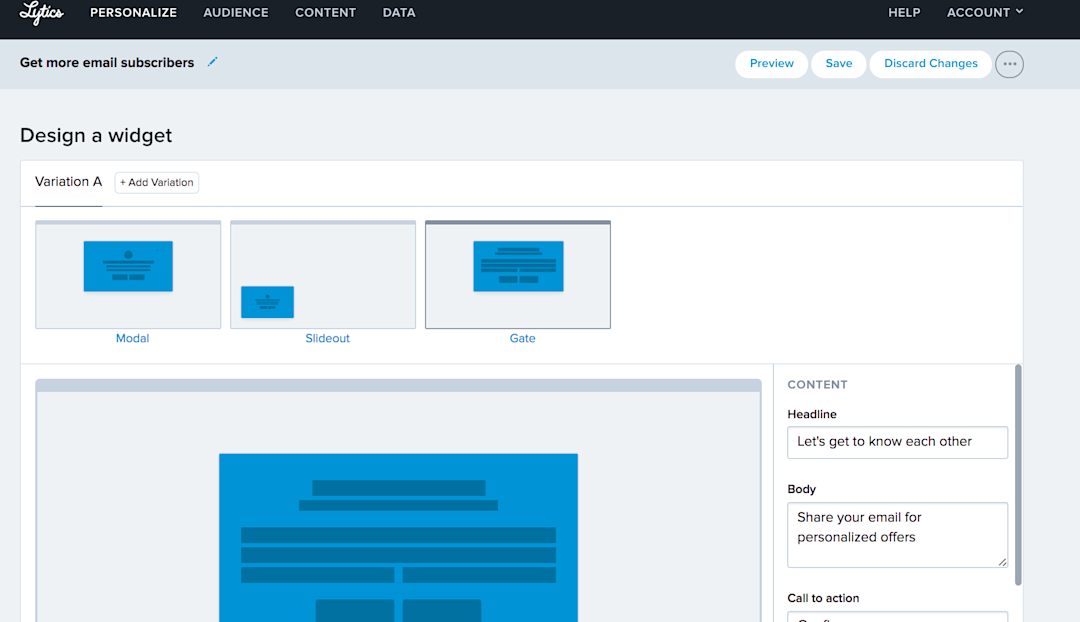
Task: Open the Audience menu
Action: point(236,12)
